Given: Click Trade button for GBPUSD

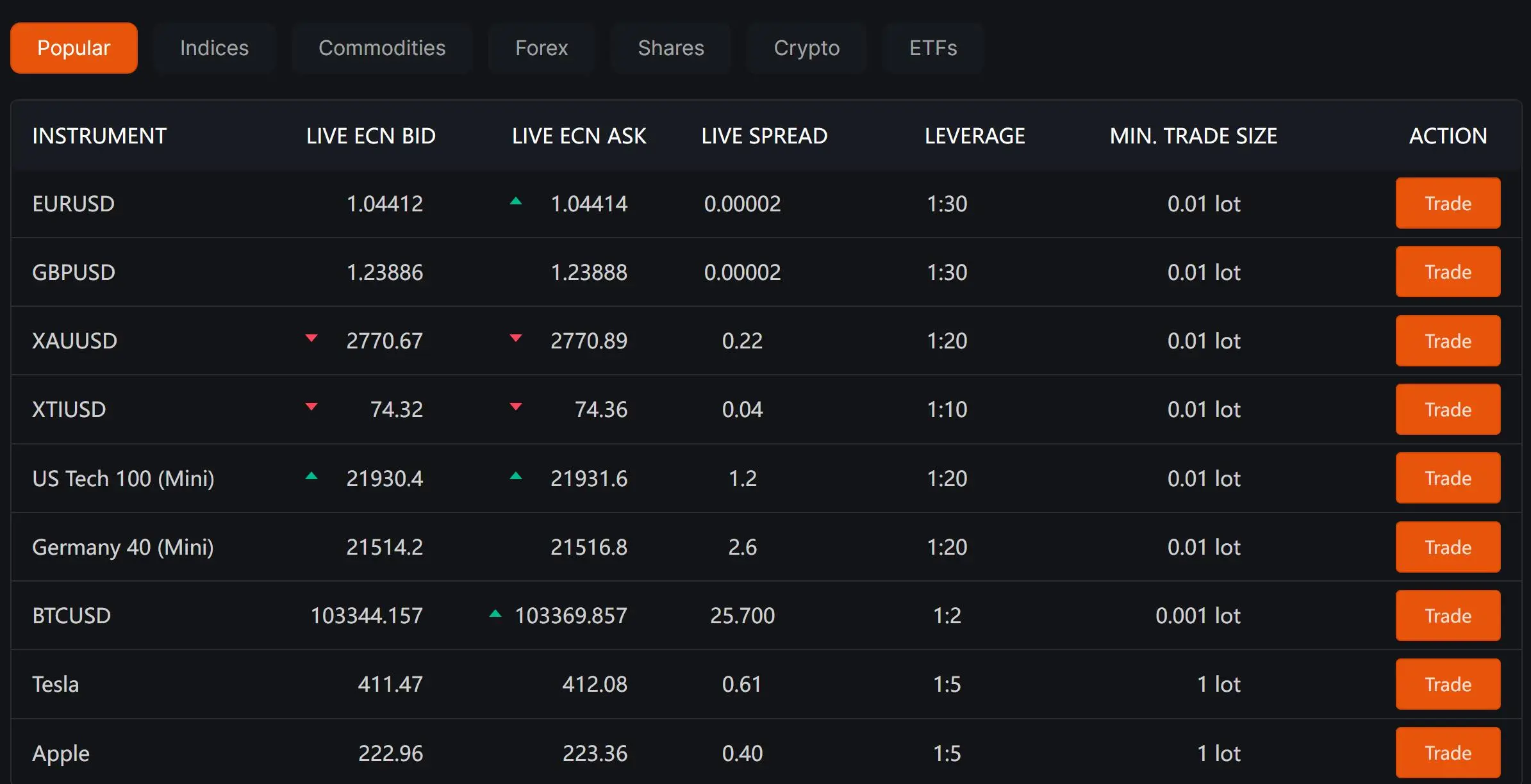Looking at the screenshot, I should point(1448,272).
